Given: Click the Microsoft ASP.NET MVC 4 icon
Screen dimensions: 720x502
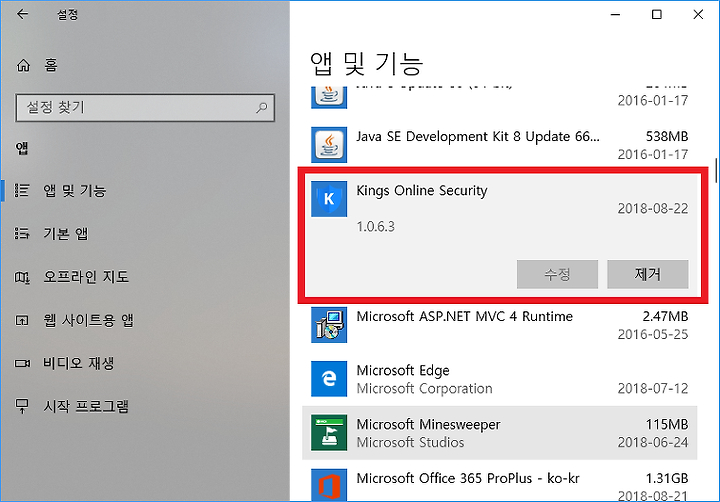Looking at the screenshot, I should click(329, 325).
